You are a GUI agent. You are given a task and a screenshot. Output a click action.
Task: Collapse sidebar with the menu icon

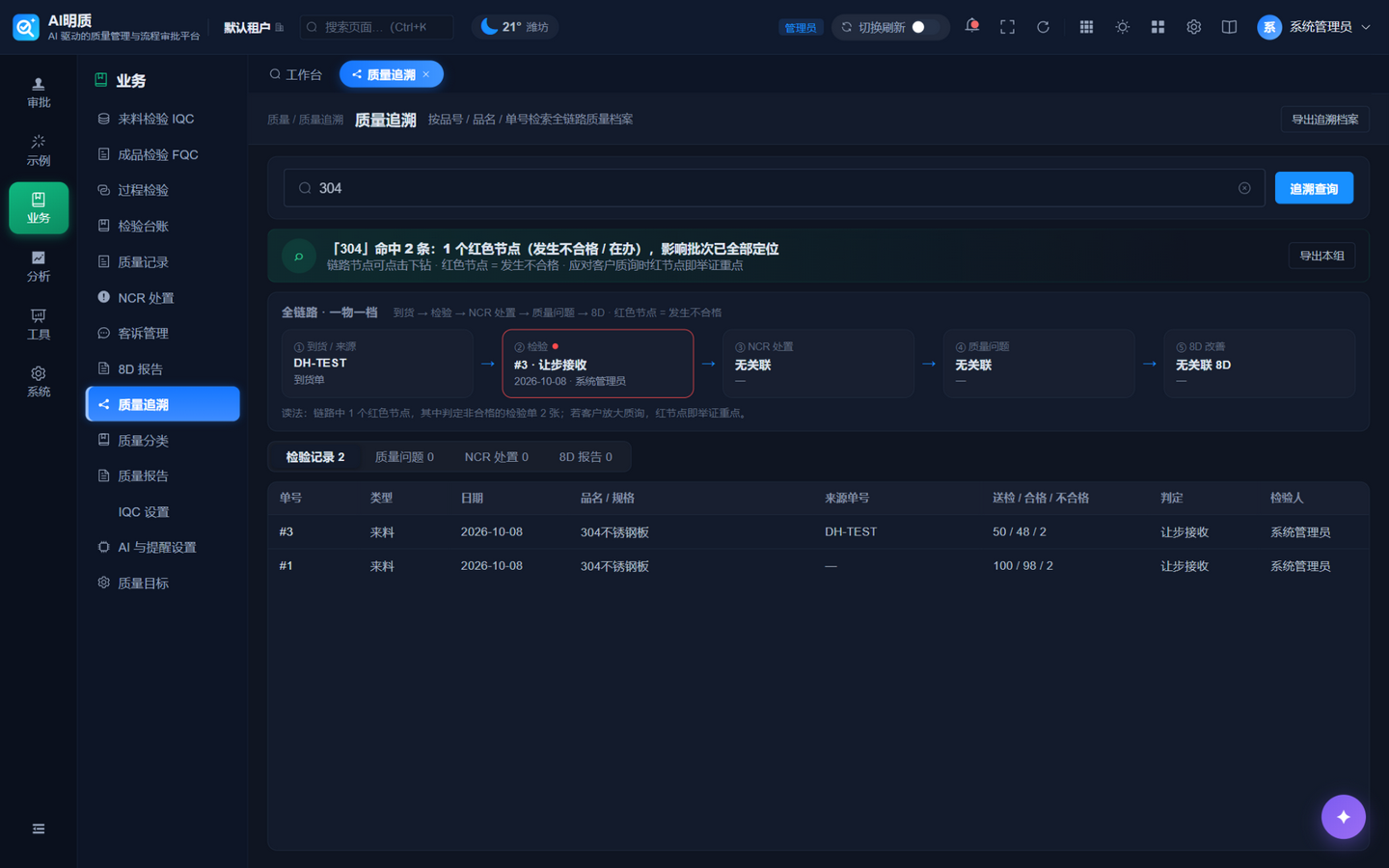click(x=39, y=828)
